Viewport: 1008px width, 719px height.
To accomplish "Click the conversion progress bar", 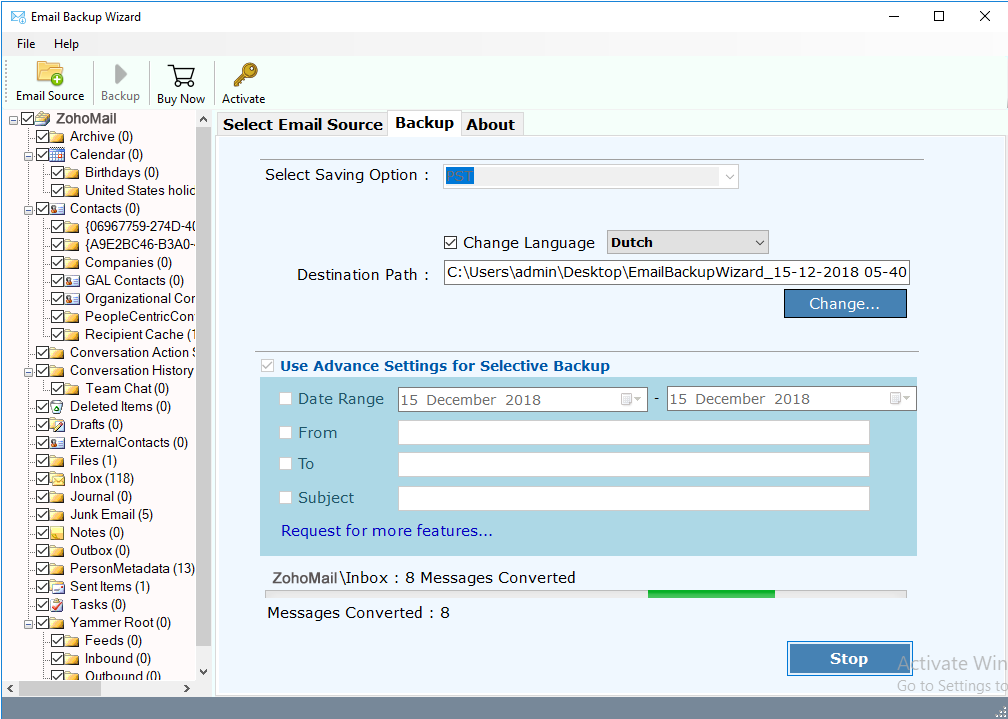I will [x=586, y=594].
